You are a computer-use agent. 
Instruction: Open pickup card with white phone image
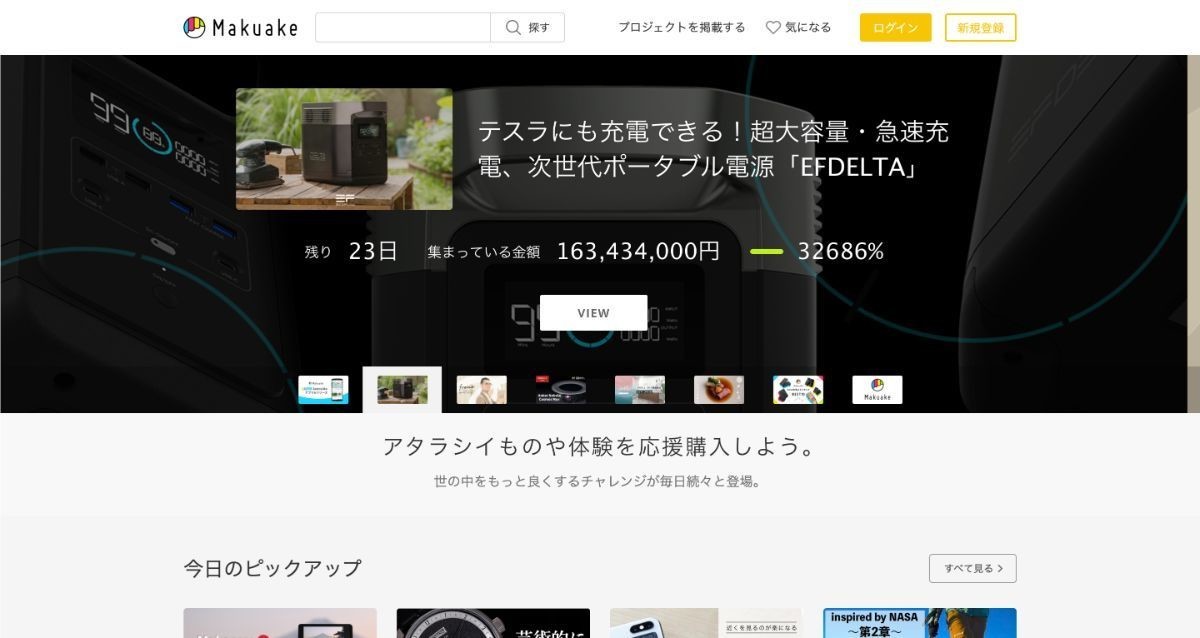[706, 623]
